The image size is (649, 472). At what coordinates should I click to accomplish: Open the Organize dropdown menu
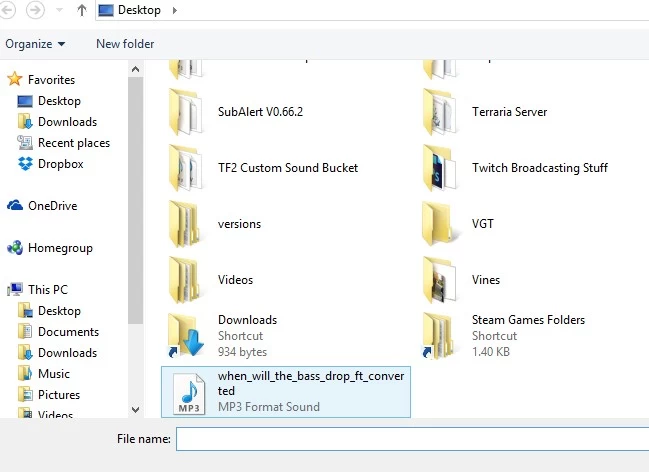tap(35, 44)
